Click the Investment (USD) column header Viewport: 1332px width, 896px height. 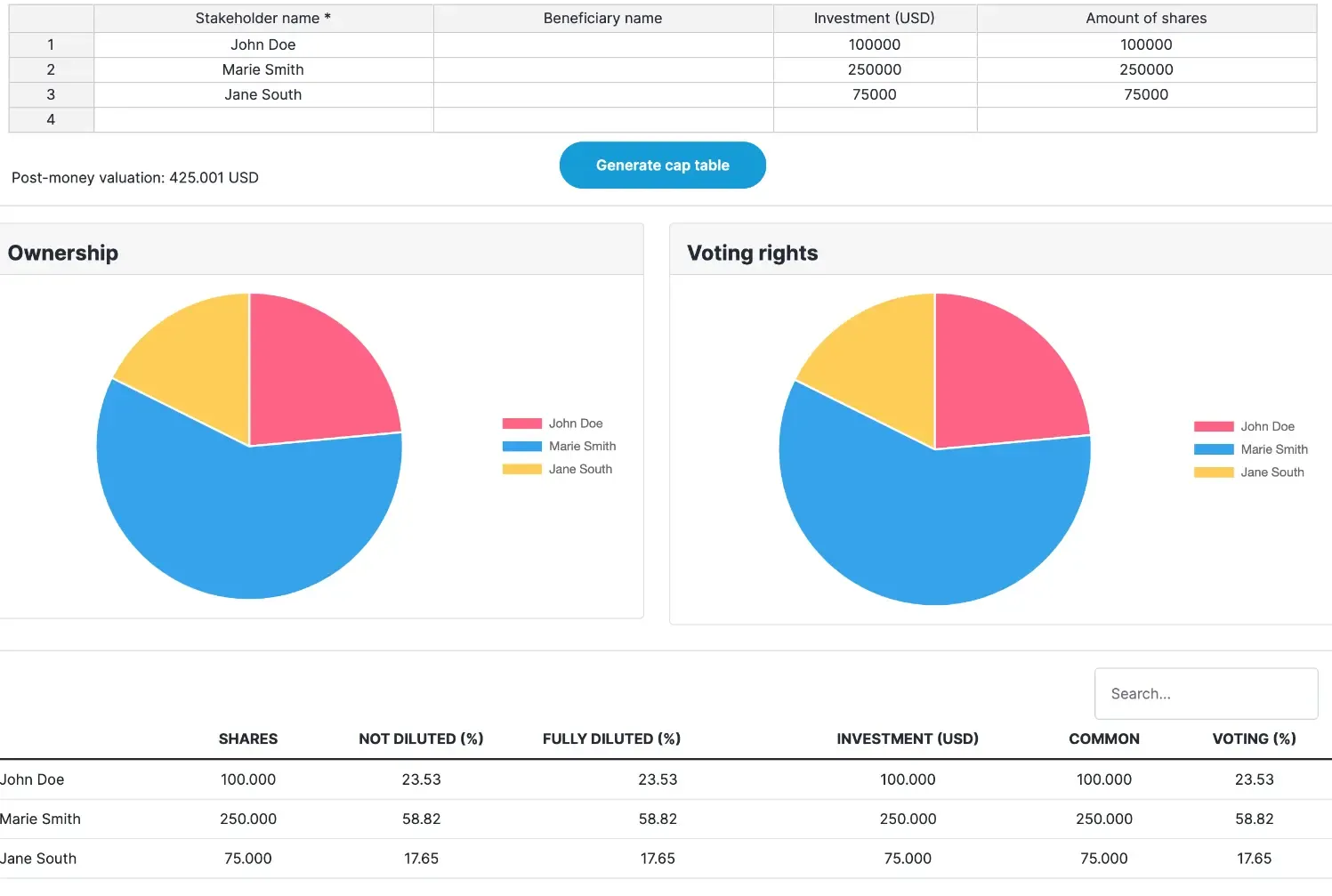875,19
